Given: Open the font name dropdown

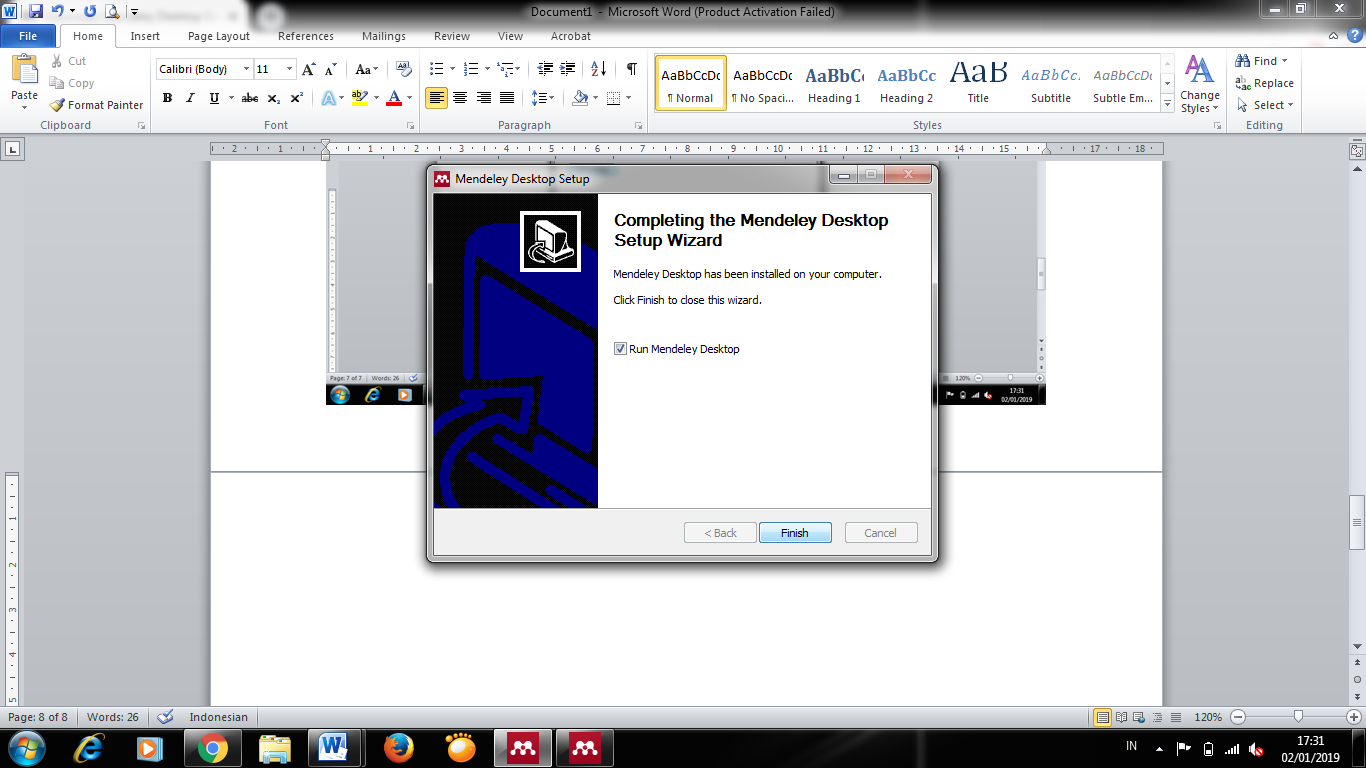Looking at the screenshot, I should click(246, 69).
